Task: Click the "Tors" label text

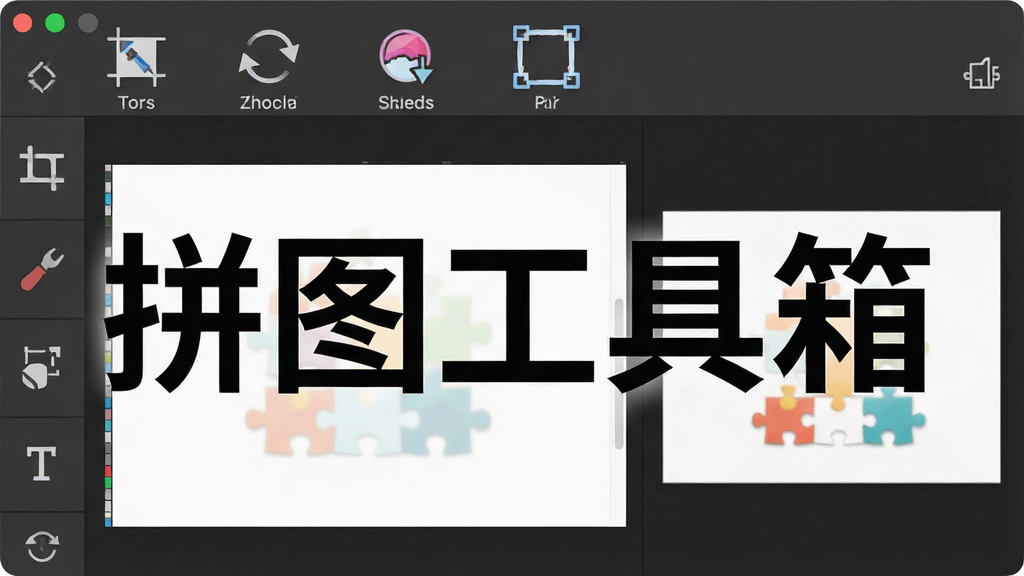Action: point(136,103)
